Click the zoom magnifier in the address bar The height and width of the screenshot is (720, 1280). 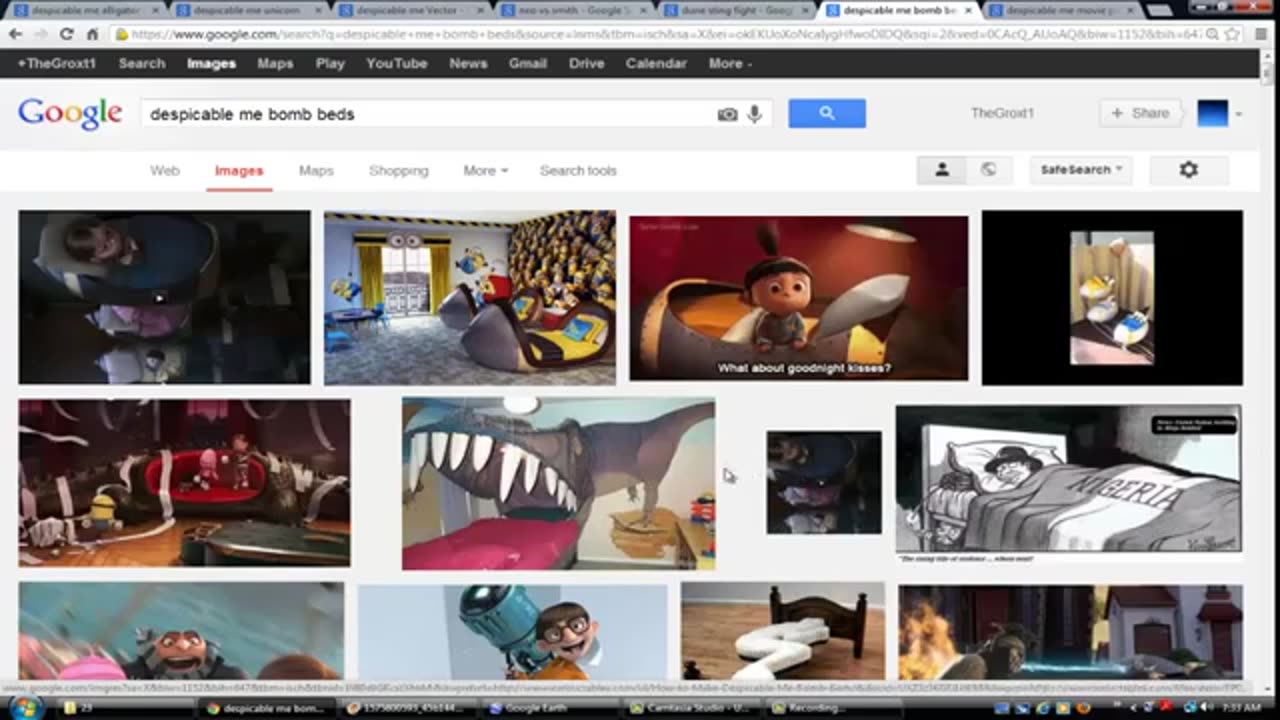point(1211,34)
